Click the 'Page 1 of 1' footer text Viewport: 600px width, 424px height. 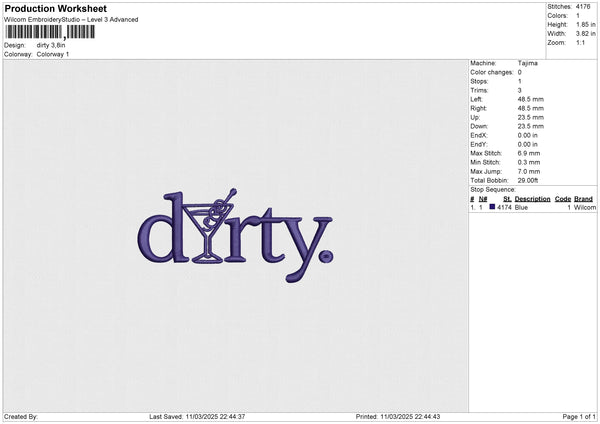click(x=576, y=416)
